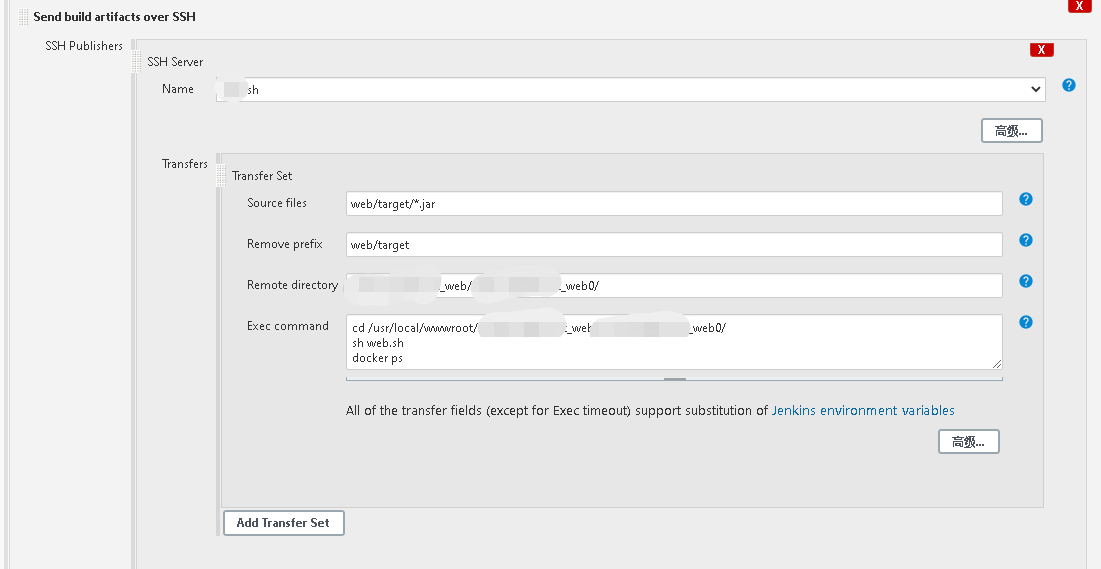Screen dimensions: 1101x569
Task: Click inside the Exec command textarea
Action: (674, 342)
